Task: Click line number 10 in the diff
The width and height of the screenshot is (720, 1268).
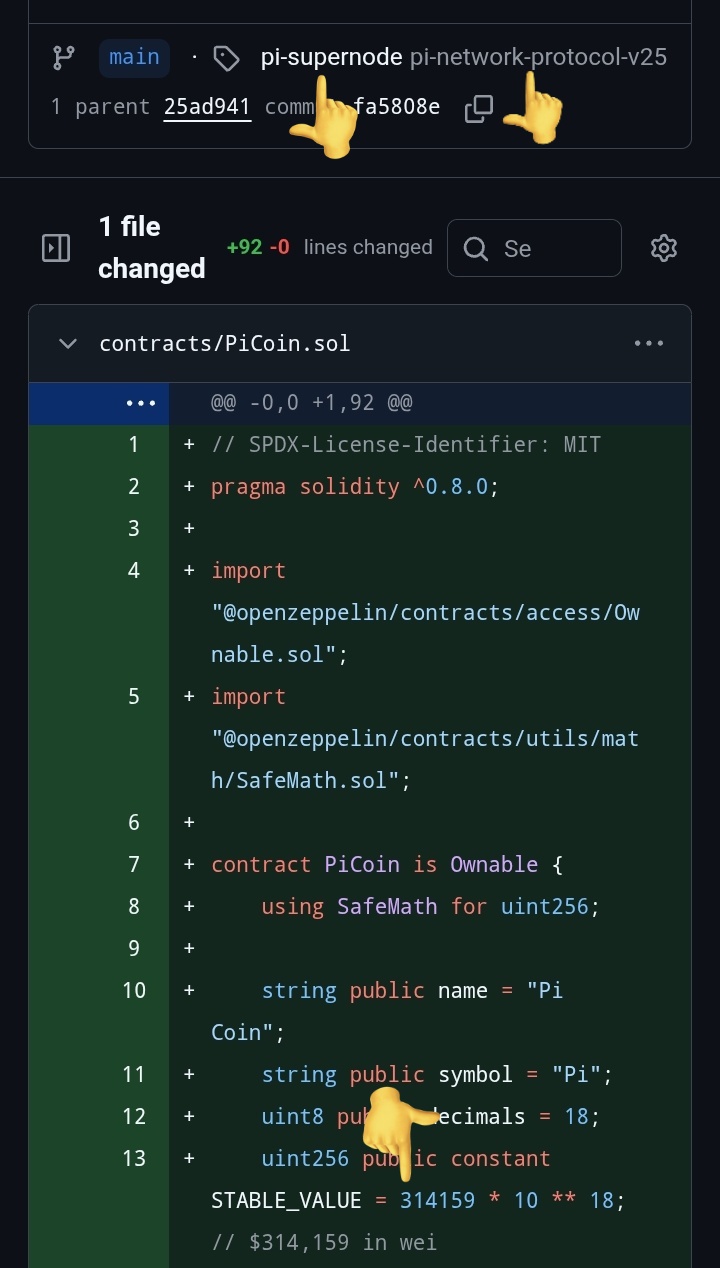Action: [134, 990]
